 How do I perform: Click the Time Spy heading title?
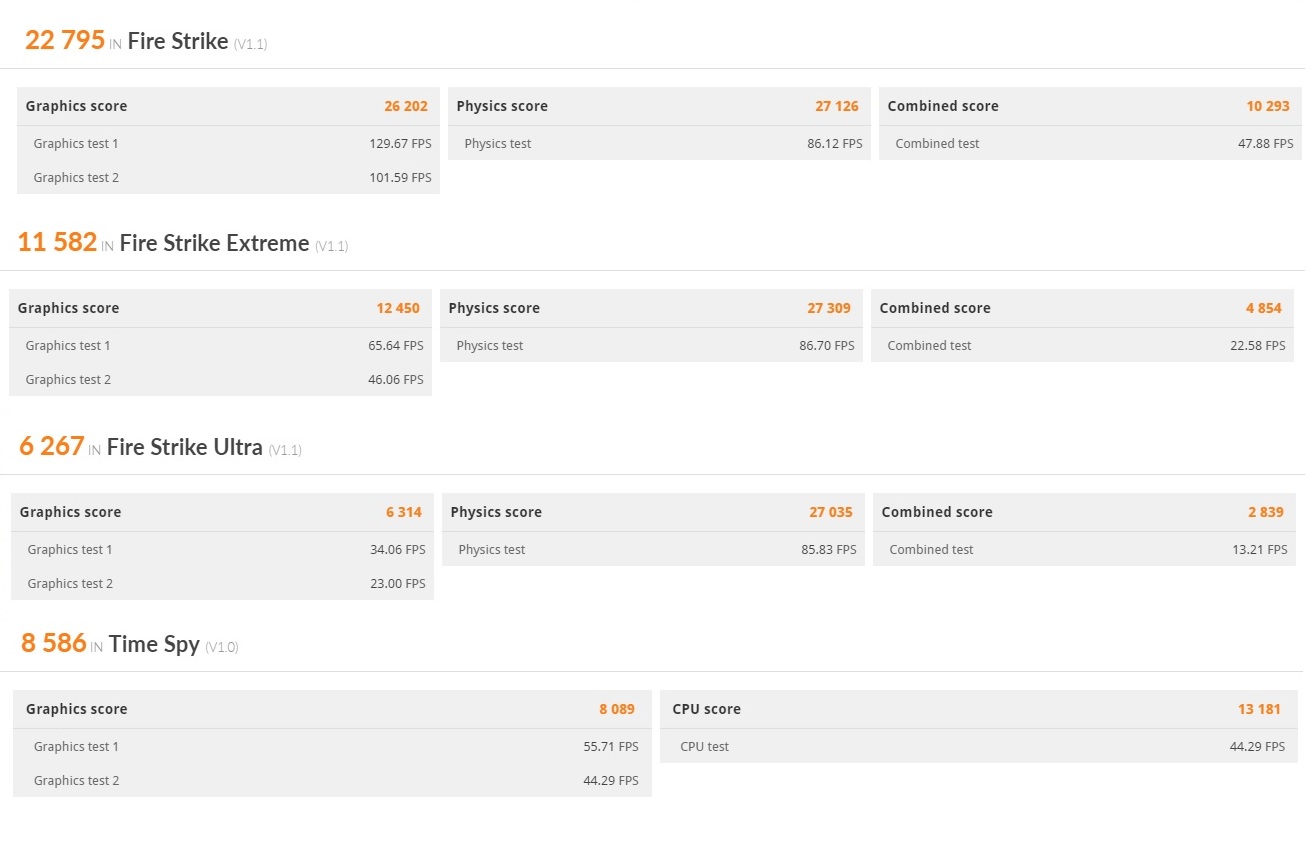pyautogui.click(x=154, y=644)
